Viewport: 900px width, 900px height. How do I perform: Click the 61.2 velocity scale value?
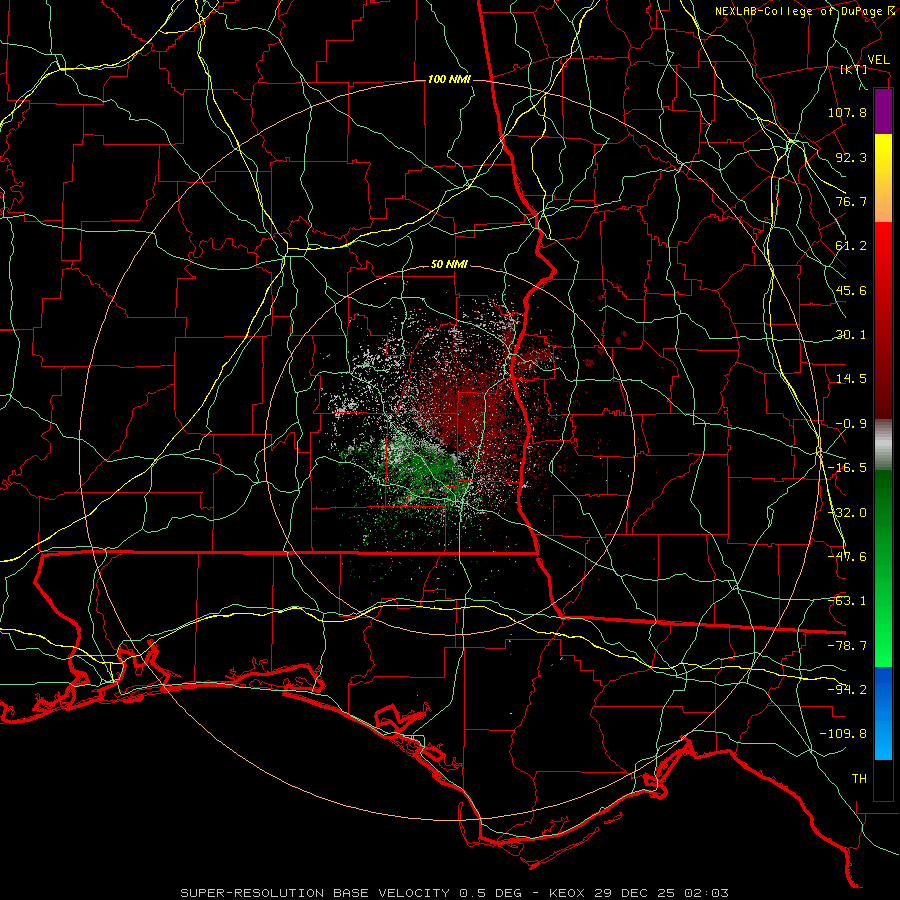tap(851, 246)
